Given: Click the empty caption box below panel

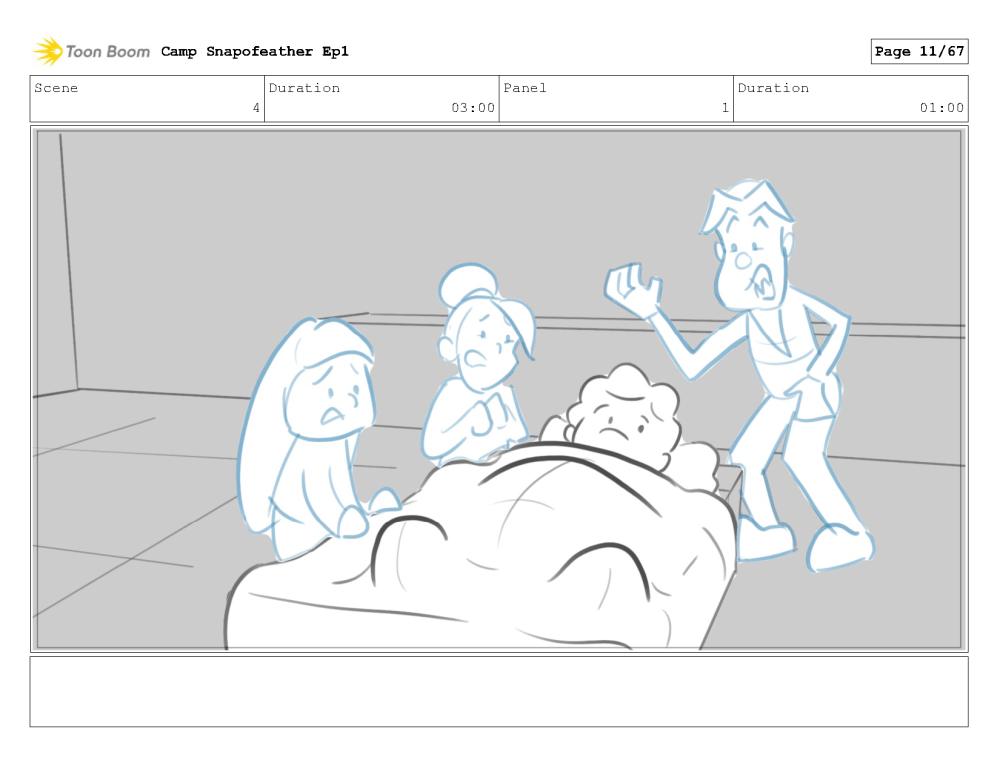Looking at the screenshot, I should click(498, 691).
